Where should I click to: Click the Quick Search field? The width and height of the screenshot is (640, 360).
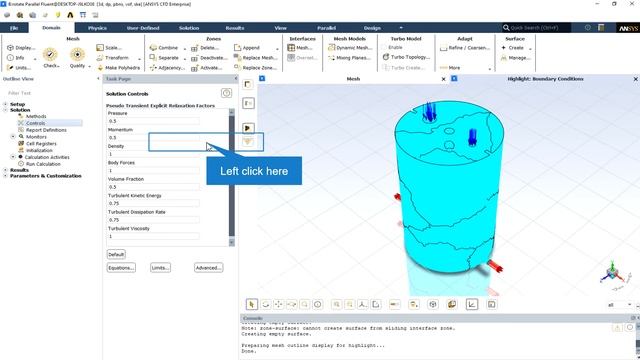(x=536, y=28)
